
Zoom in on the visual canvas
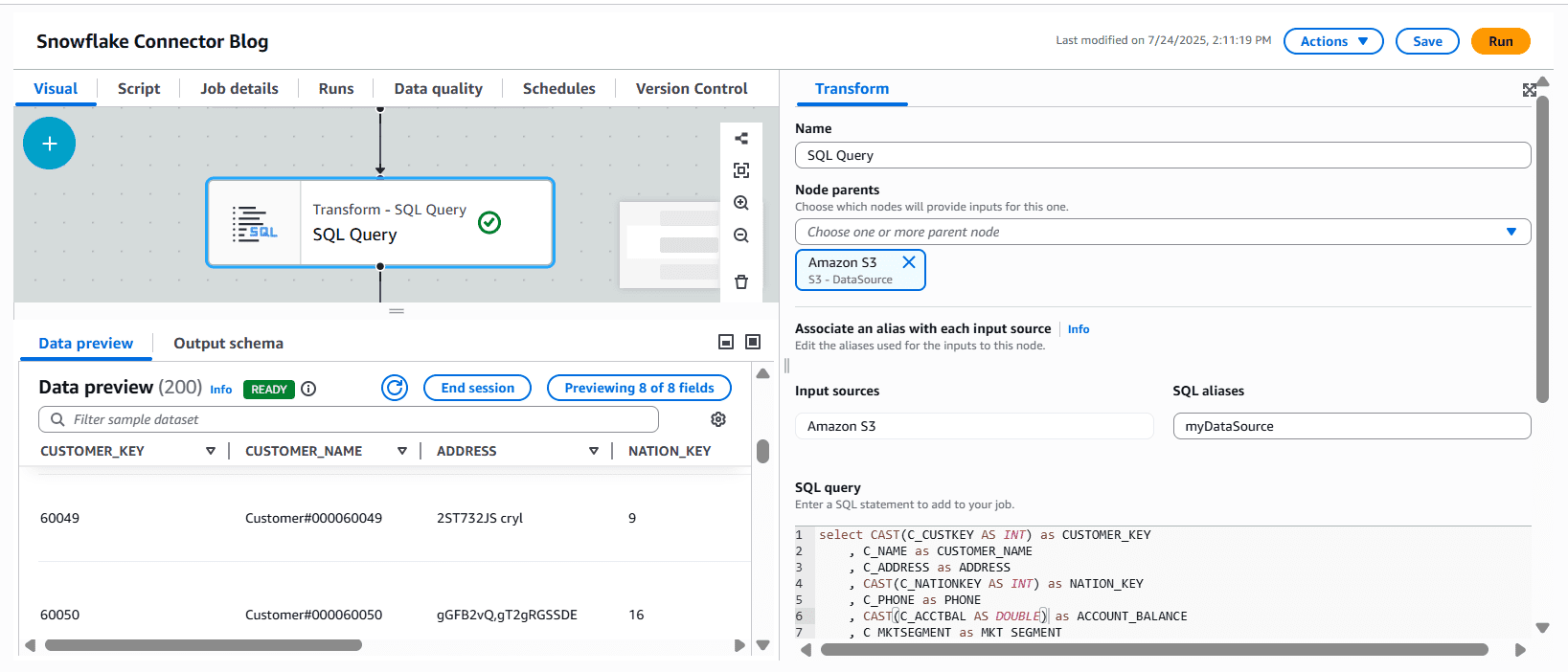(740, 203)
